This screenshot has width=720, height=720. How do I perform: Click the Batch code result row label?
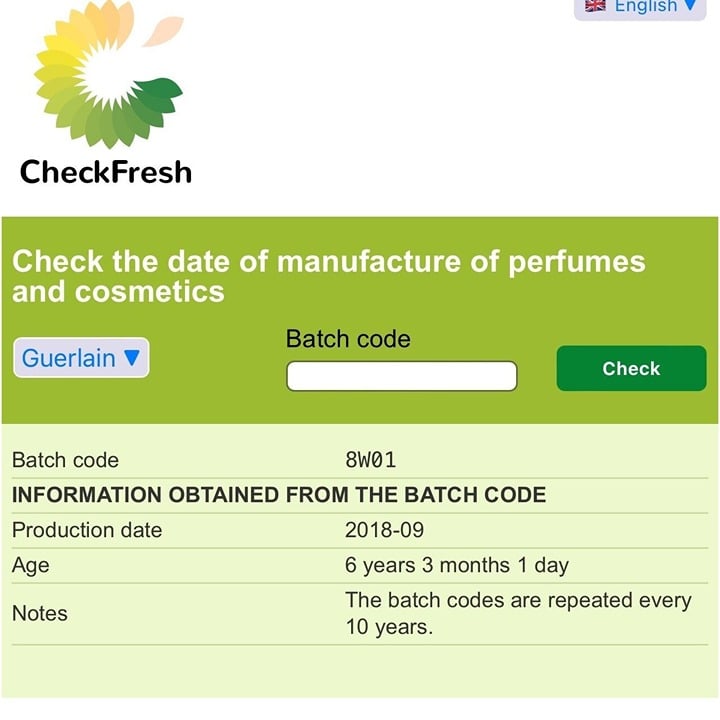[65, 460]
